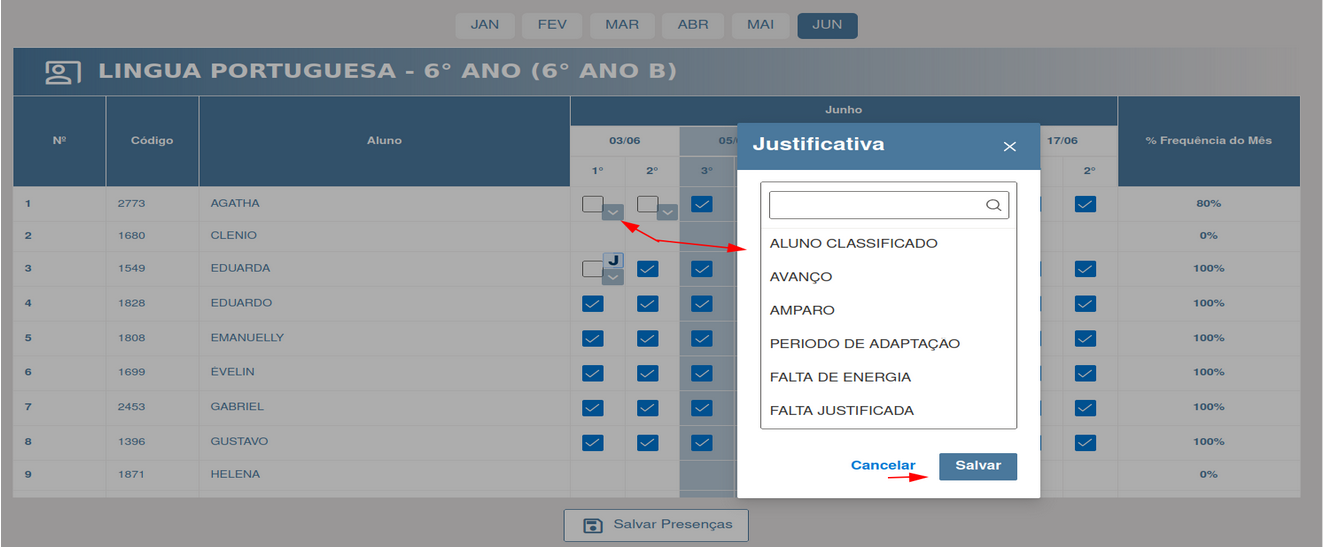This screenshot has width=1324, height=547.
Task: Click the student icon beside LINGUA PORTUGUESA title
Action: (63, 72)
